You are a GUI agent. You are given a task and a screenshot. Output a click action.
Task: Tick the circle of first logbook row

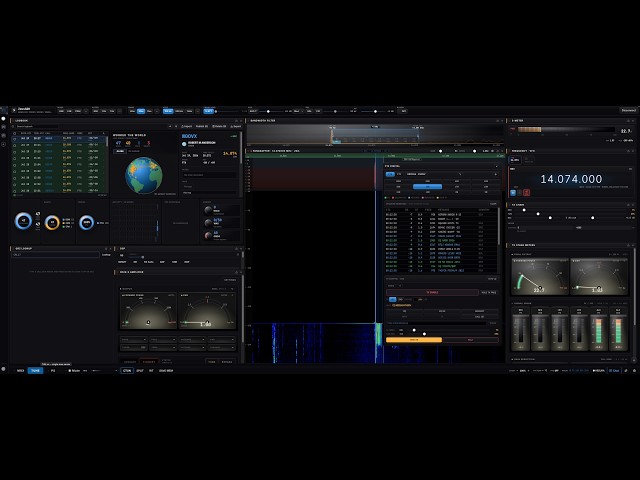click(15, 138)
